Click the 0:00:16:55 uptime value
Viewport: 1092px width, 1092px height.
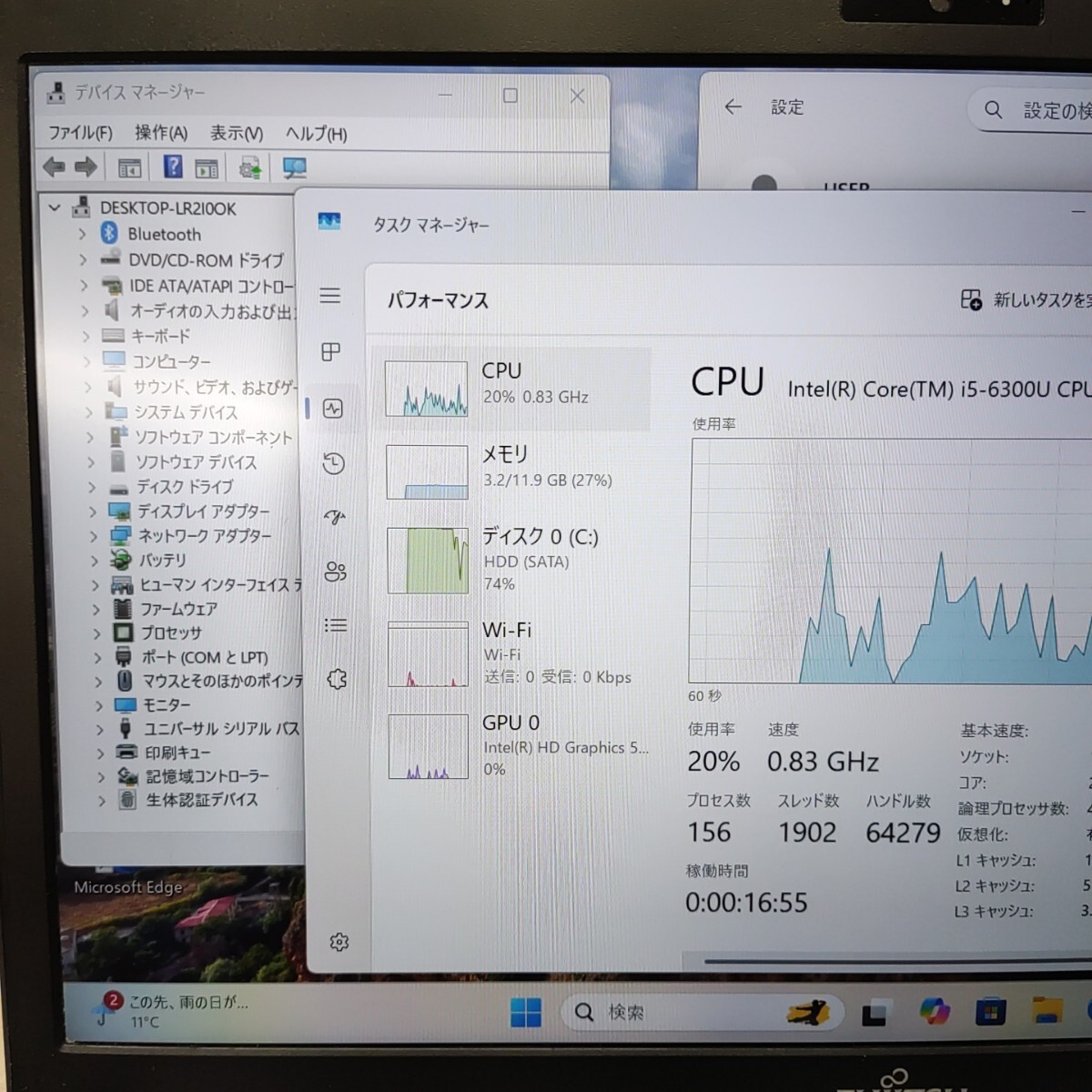click(x=746, y=903)
